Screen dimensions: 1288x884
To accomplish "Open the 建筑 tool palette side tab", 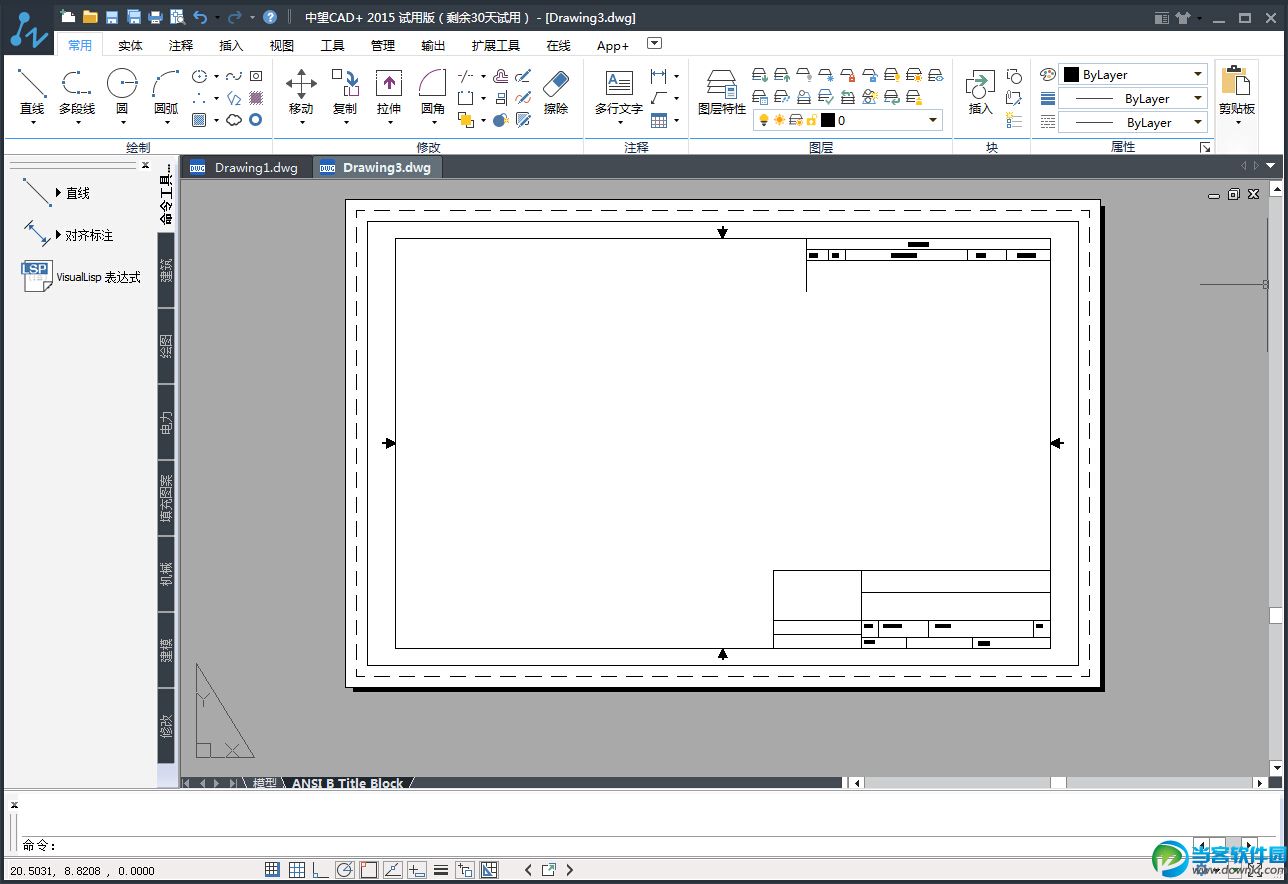I will (x=167, y=270).
